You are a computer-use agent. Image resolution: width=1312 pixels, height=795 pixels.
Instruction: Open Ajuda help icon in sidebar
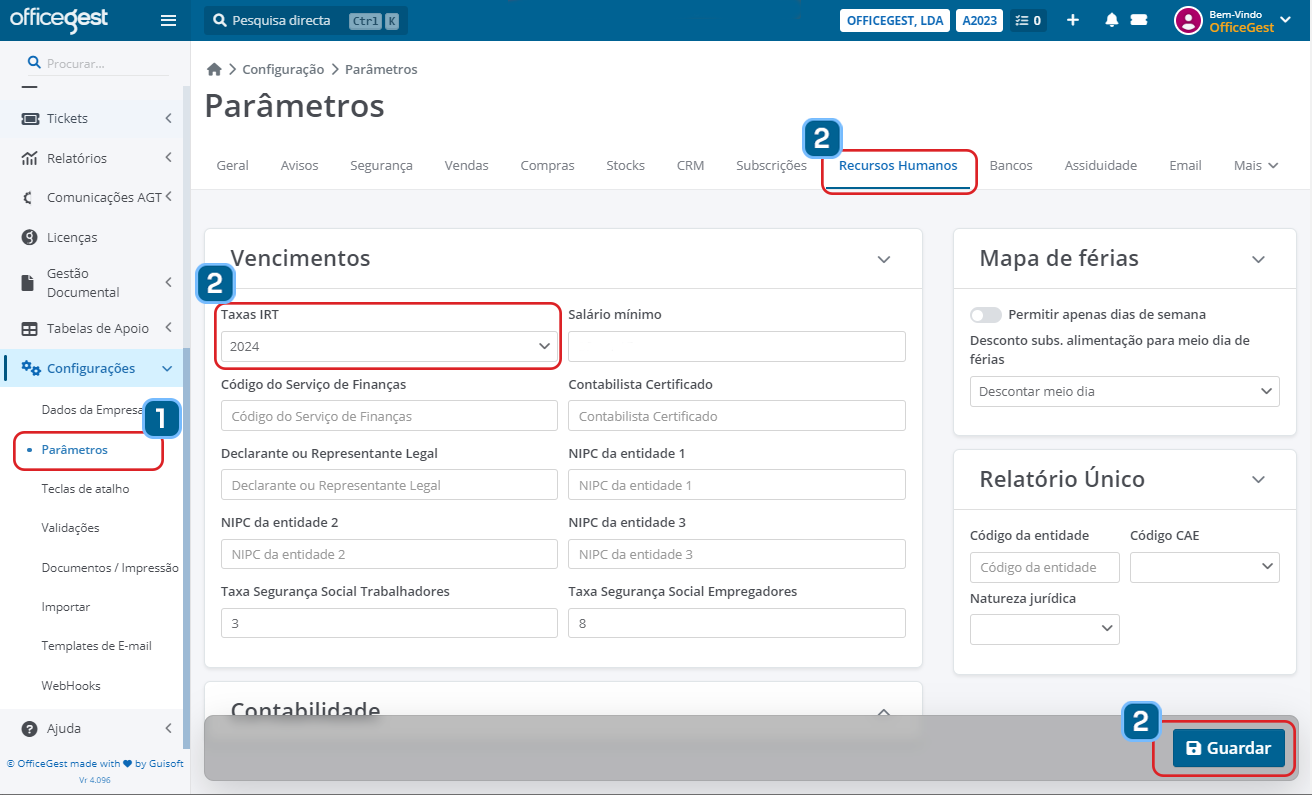[x=30, y=728]
